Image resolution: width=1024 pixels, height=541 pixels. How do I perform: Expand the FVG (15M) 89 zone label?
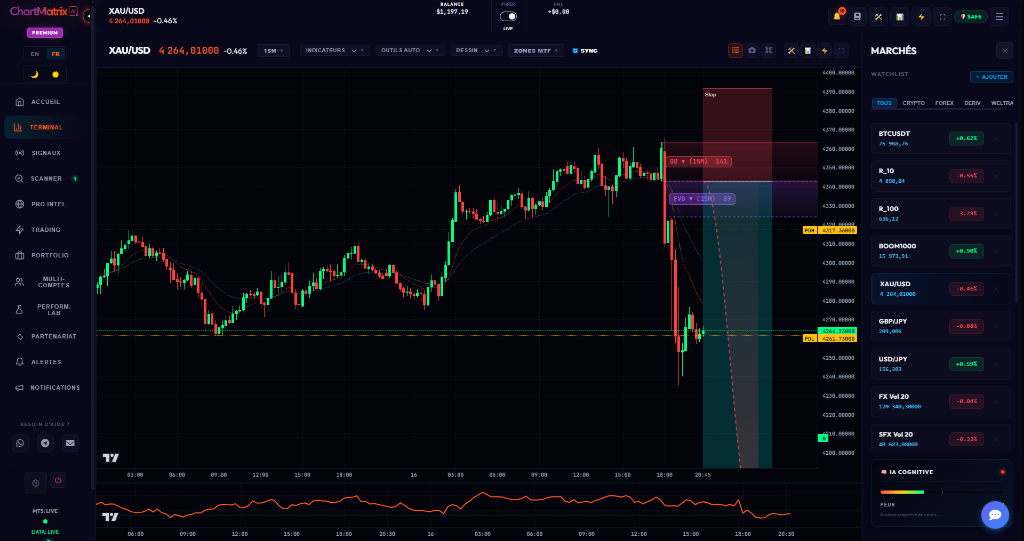pyautogui.click(x=702, y=199)
